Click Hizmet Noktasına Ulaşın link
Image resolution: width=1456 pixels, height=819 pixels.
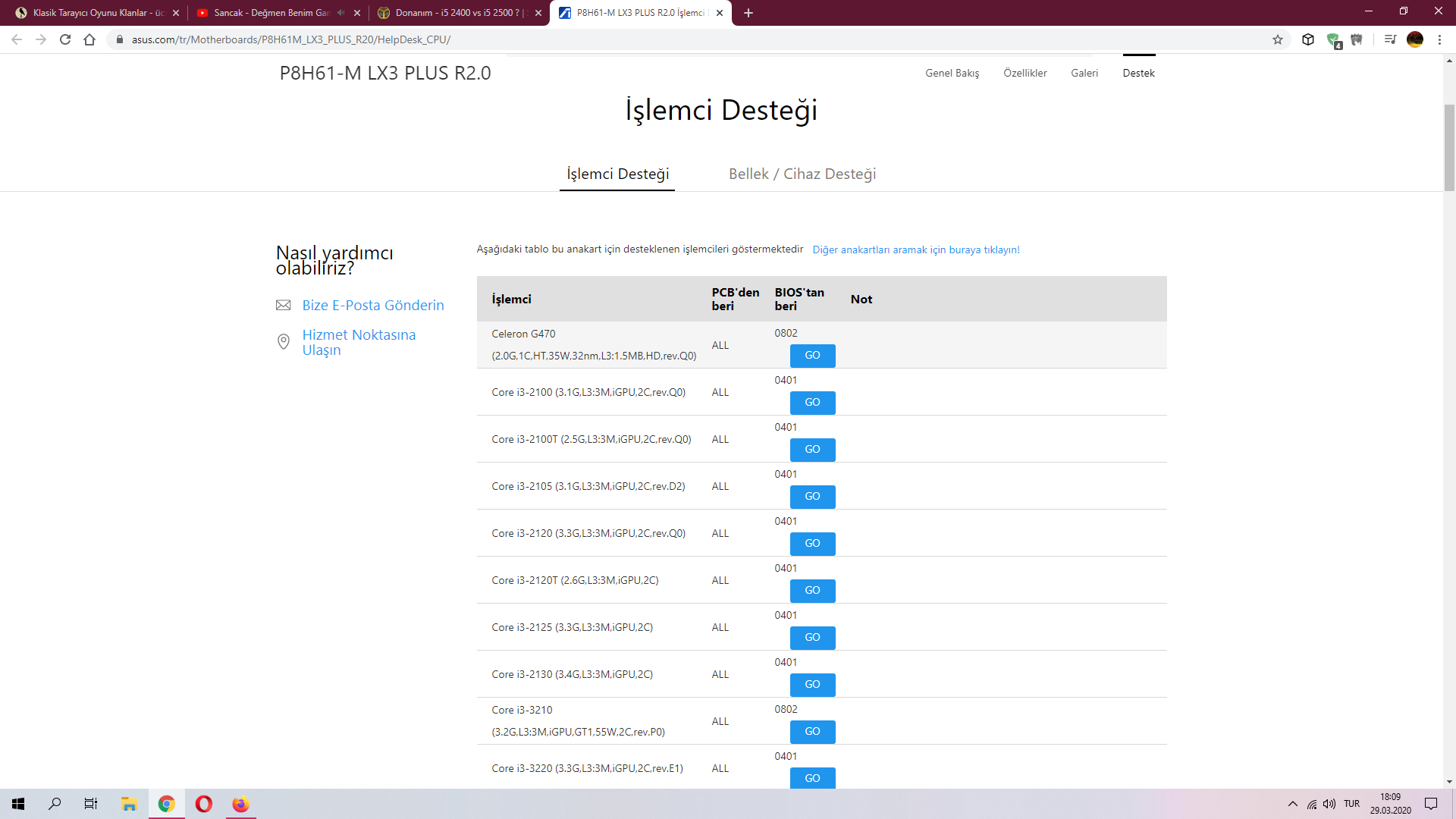[359, 342]
